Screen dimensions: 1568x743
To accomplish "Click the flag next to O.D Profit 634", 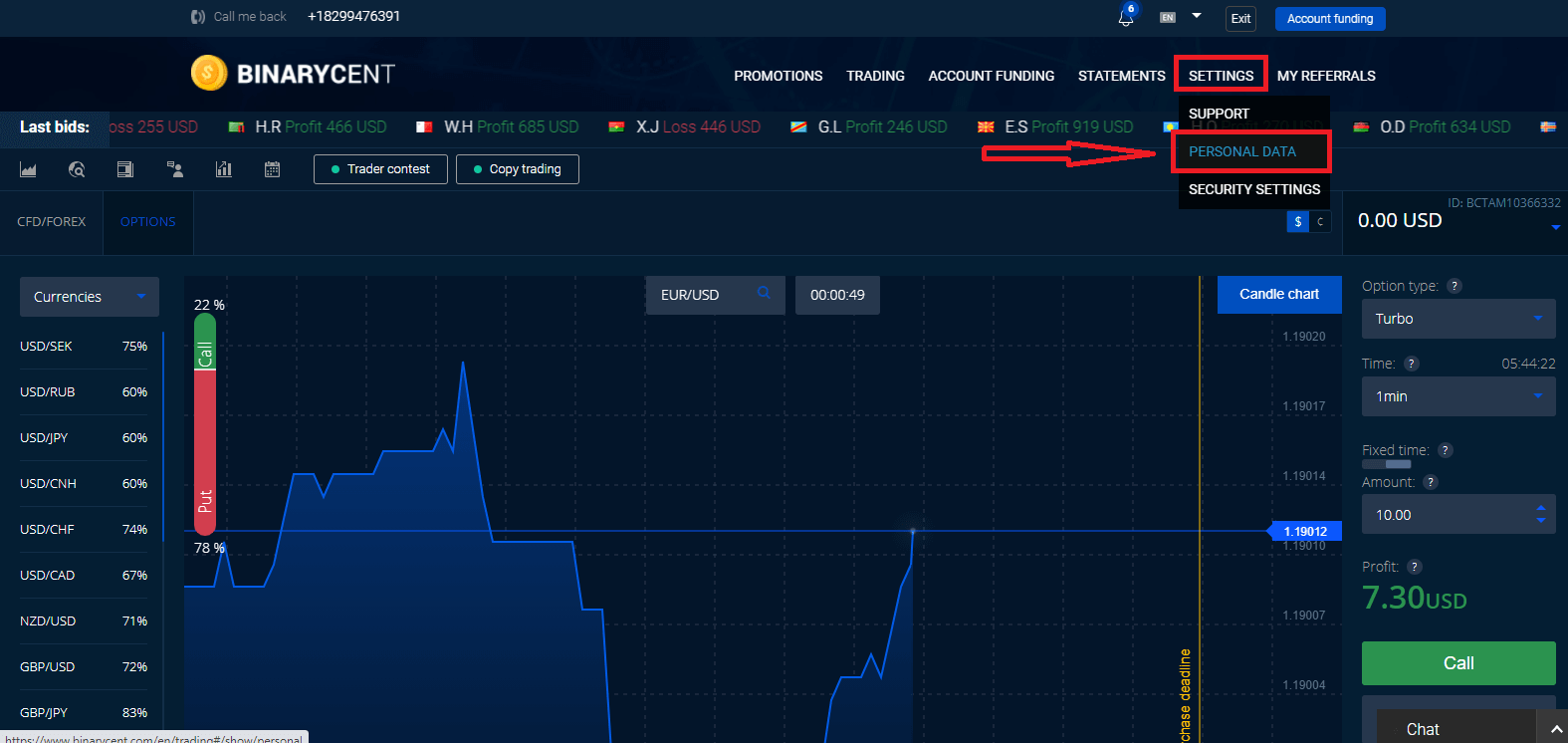I will [1361, 127].
